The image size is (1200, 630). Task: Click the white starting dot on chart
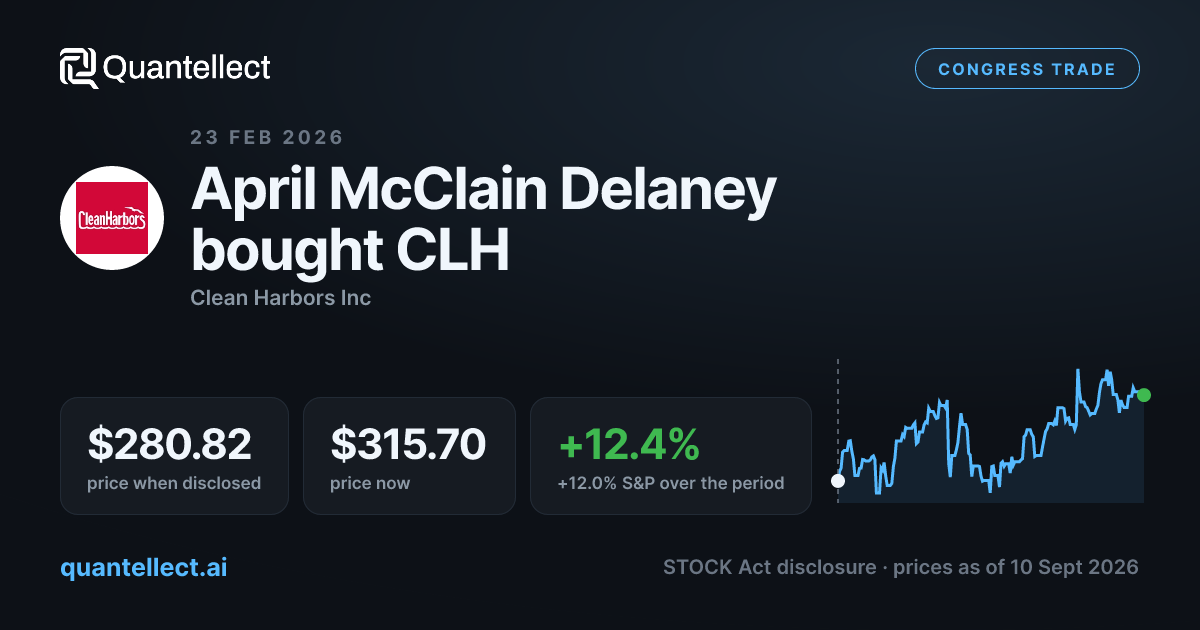coord(838,481)
